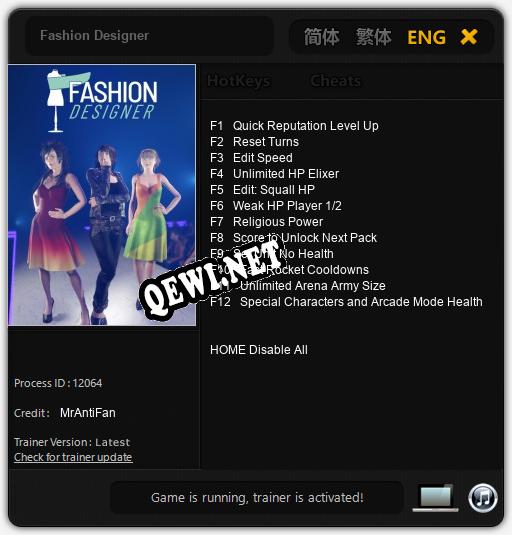The width and height of the screenshot is (512, 535).
Task: Select F4 Unlimited HP Elixer
Action: 274,174
